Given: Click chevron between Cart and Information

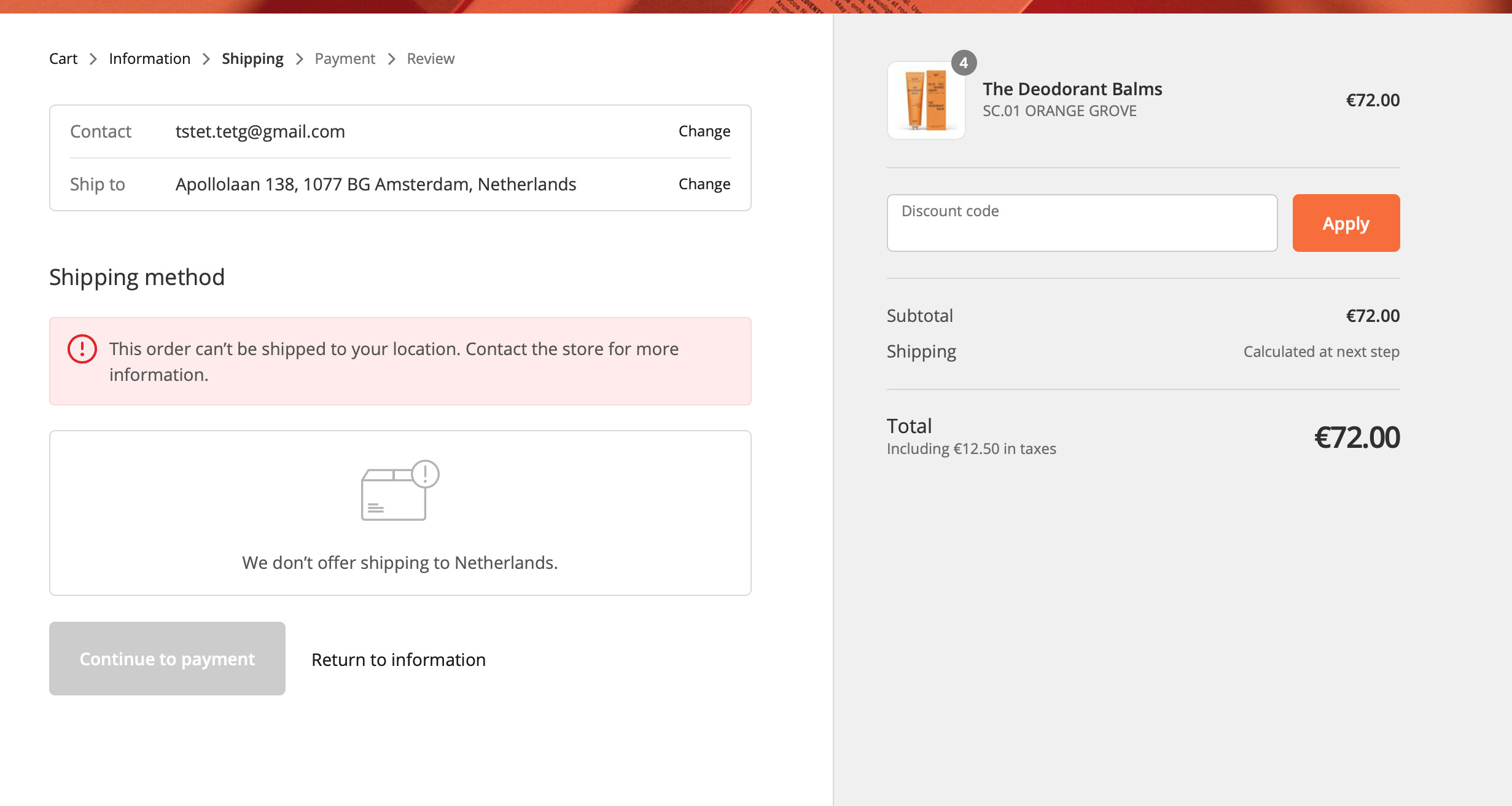Looking at the screenshot, I should coord(93,59).
